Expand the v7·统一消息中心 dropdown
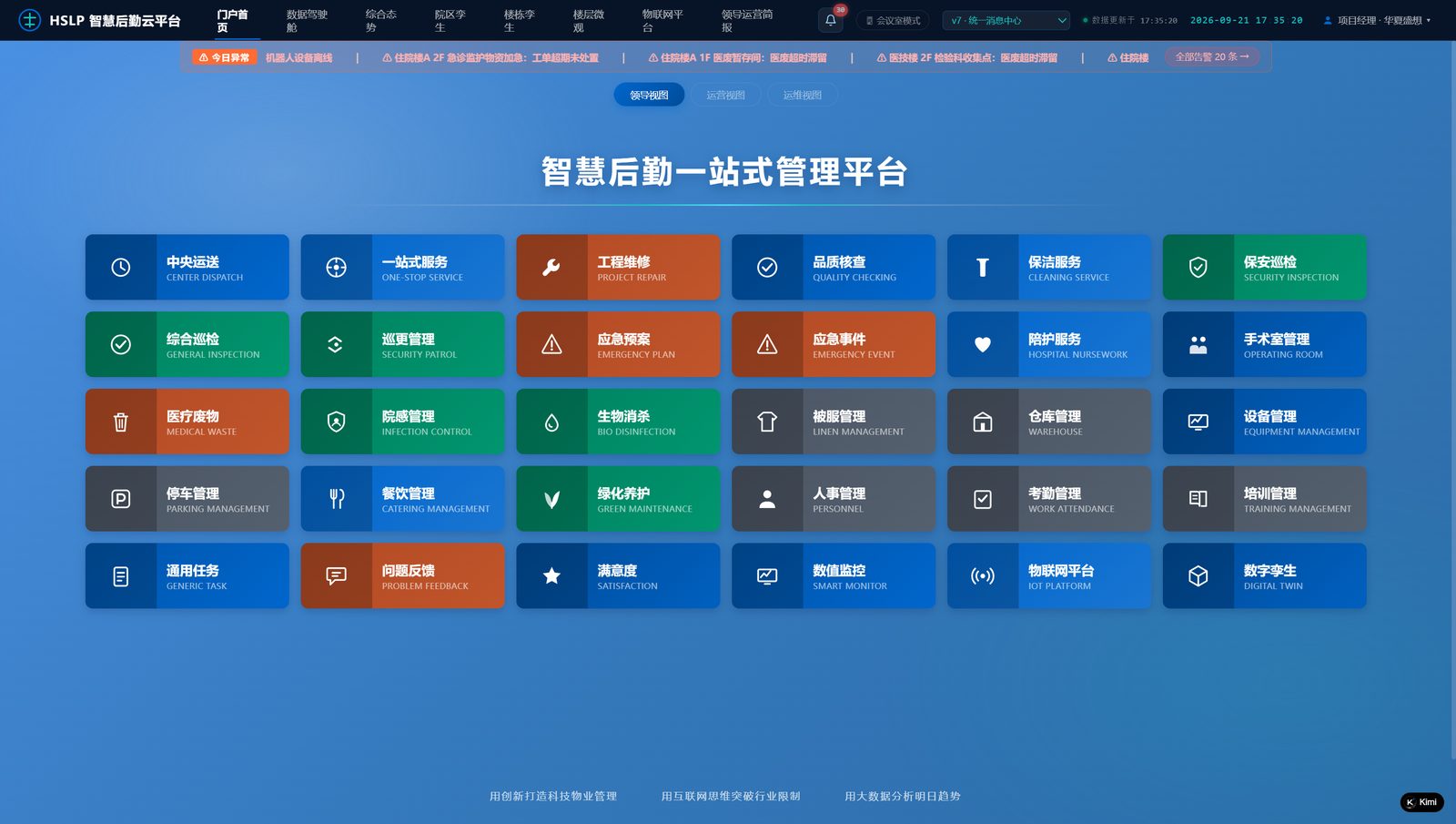The height and width of the screenshot is (824, 1456). coord(1007,20)
